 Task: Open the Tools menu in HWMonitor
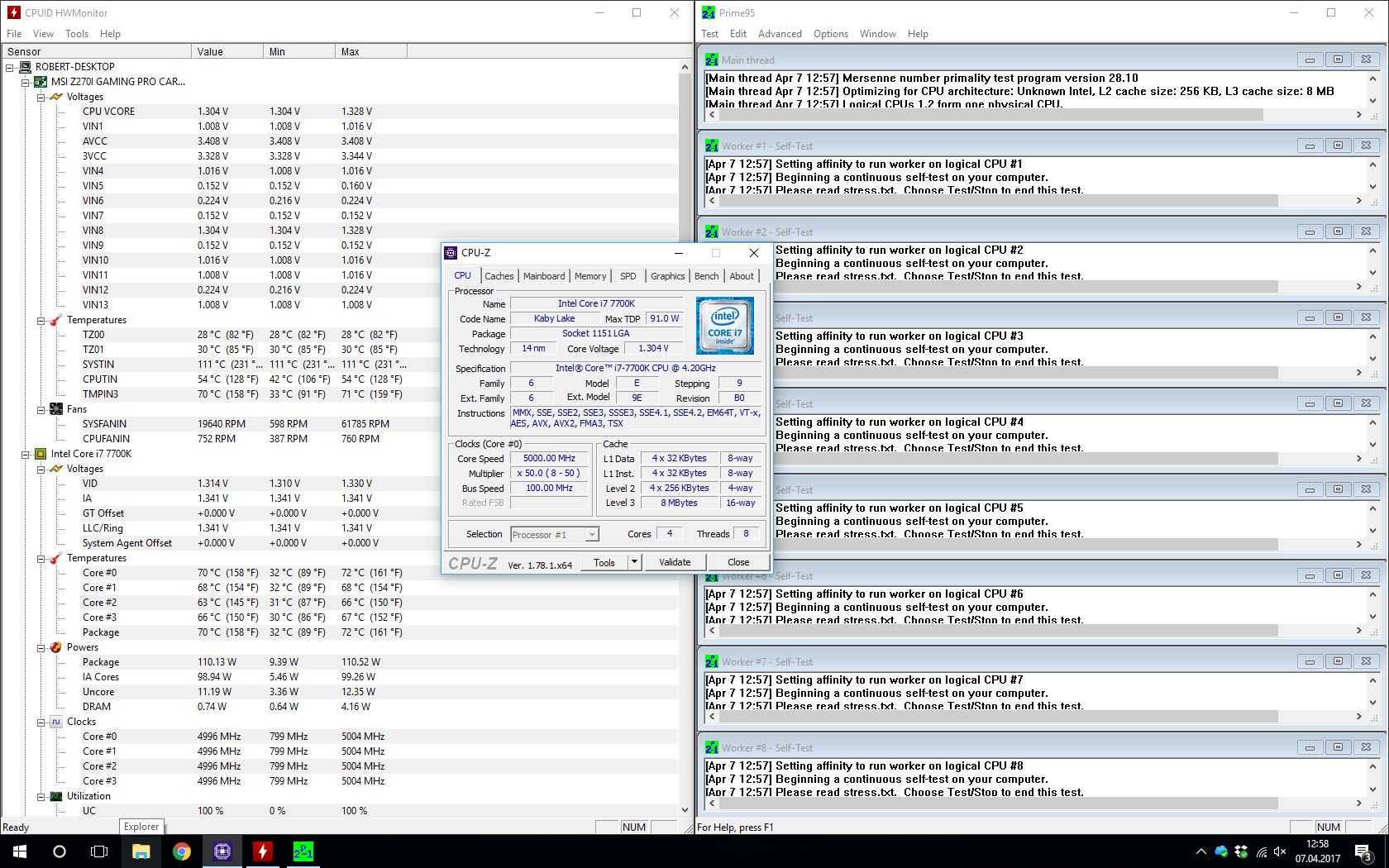77,34
